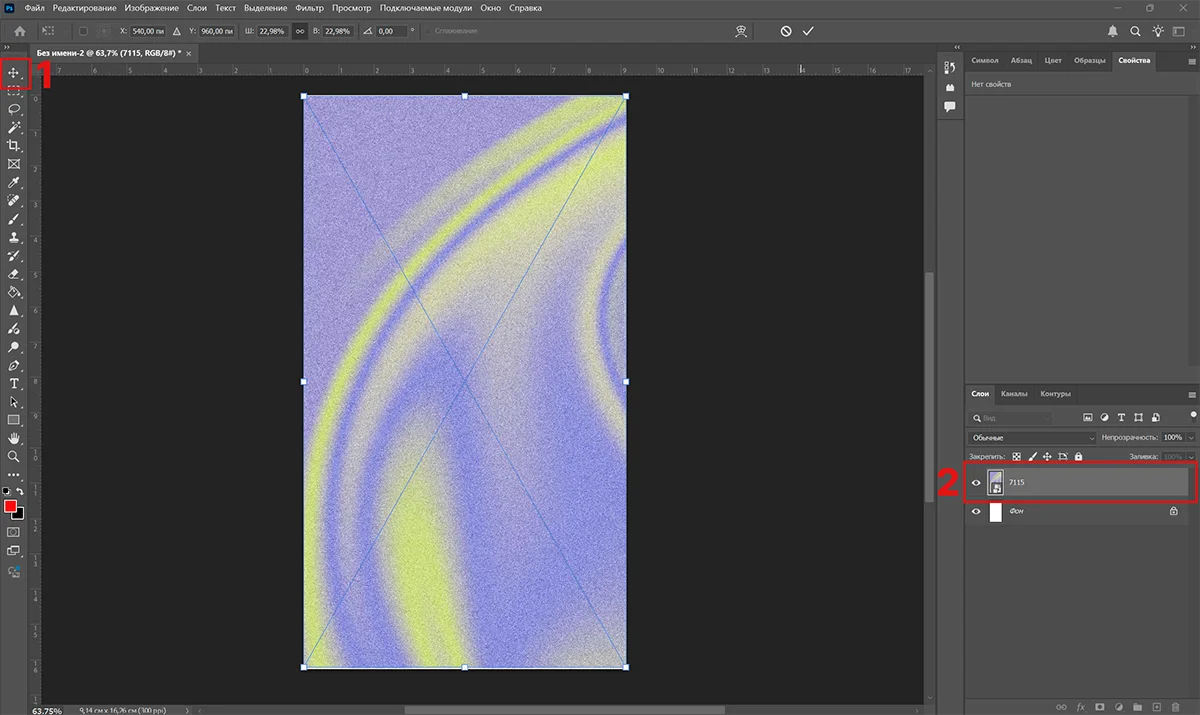Image resolution: width=1200 pixels, height=715 pixels.
Task: Select the Crop tool
Action: (14, 146)
